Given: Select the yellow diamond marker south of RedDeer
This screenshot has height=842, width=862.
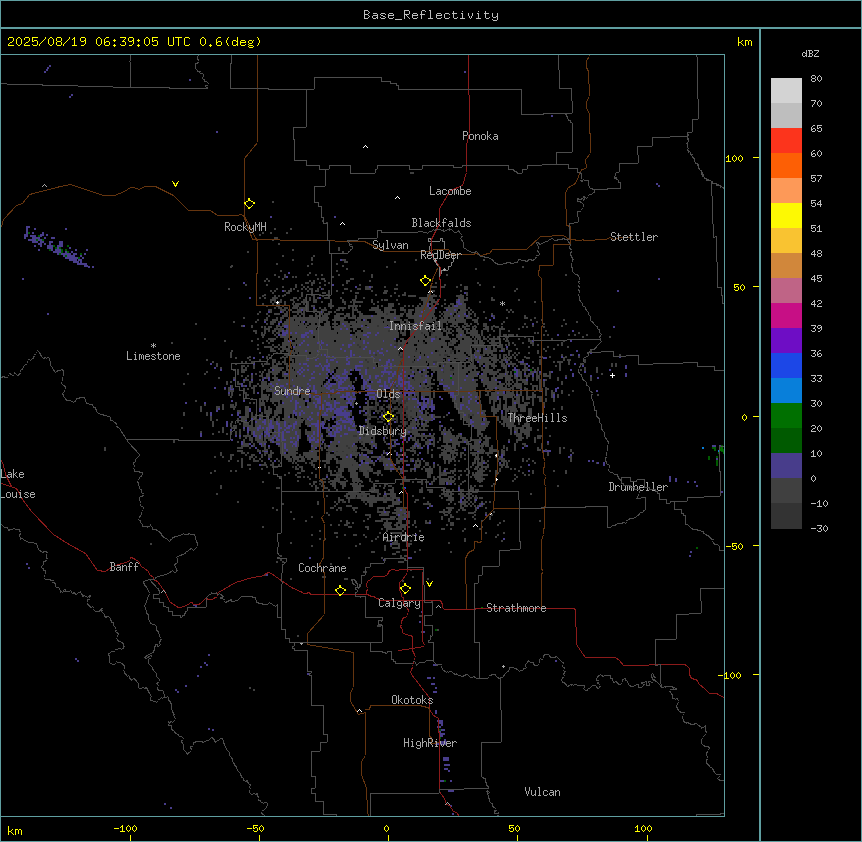Looking at the screenshot, I should click(x=426, y=281).
